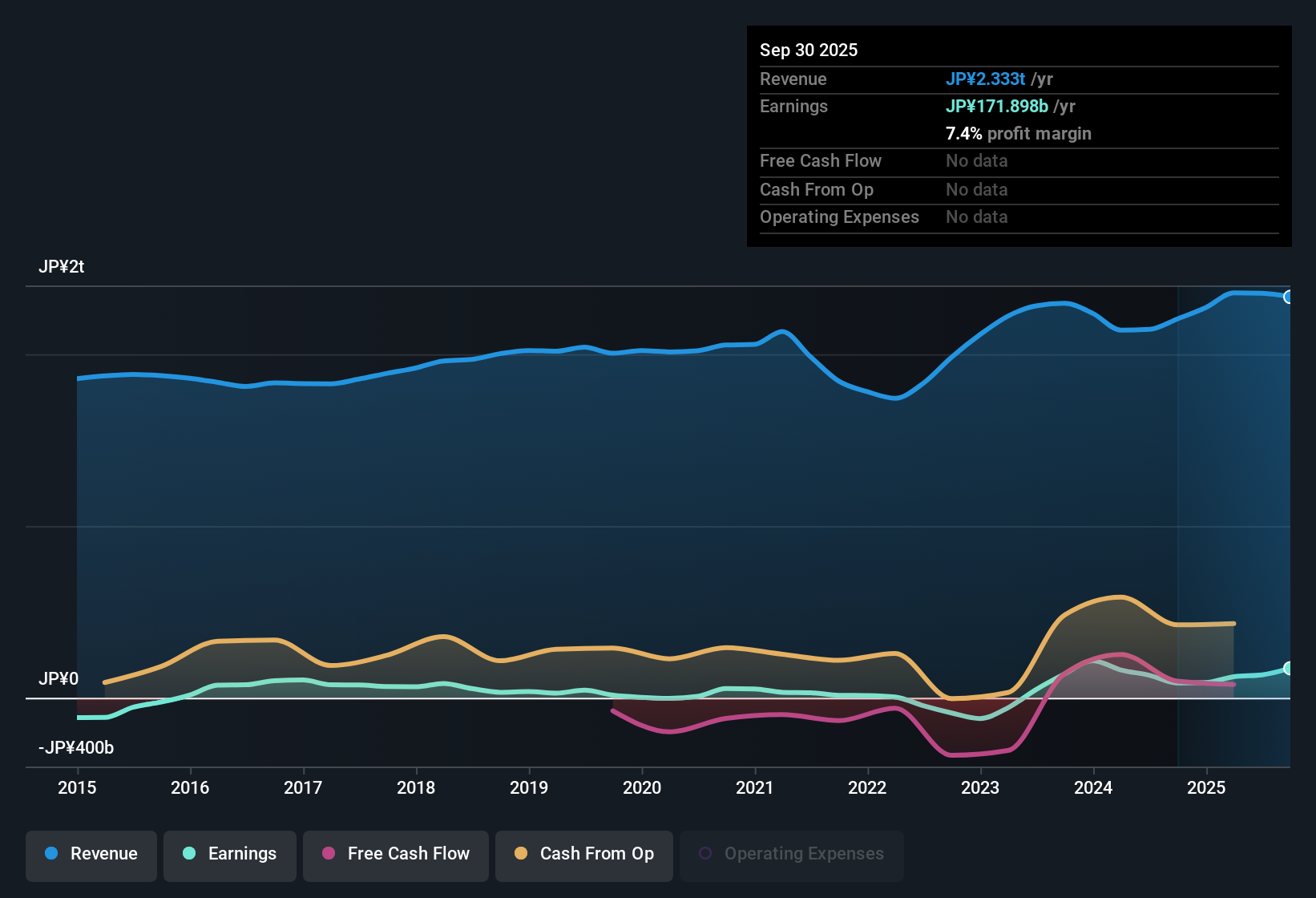
Task: Toggle the Revenue series visibility
Action: click(91, 854)
